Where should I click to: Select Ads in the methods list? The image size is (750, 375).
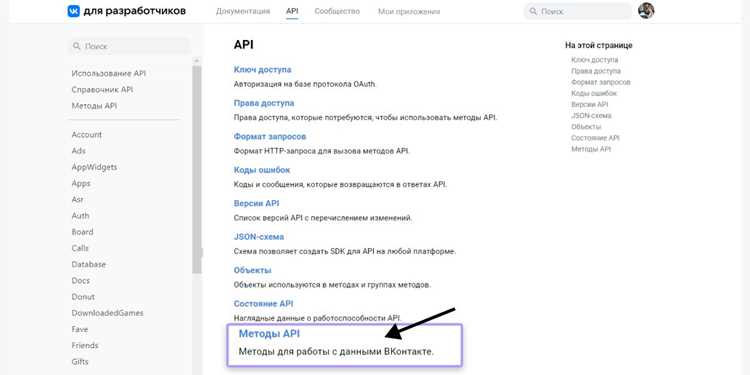tap(78, 151)
